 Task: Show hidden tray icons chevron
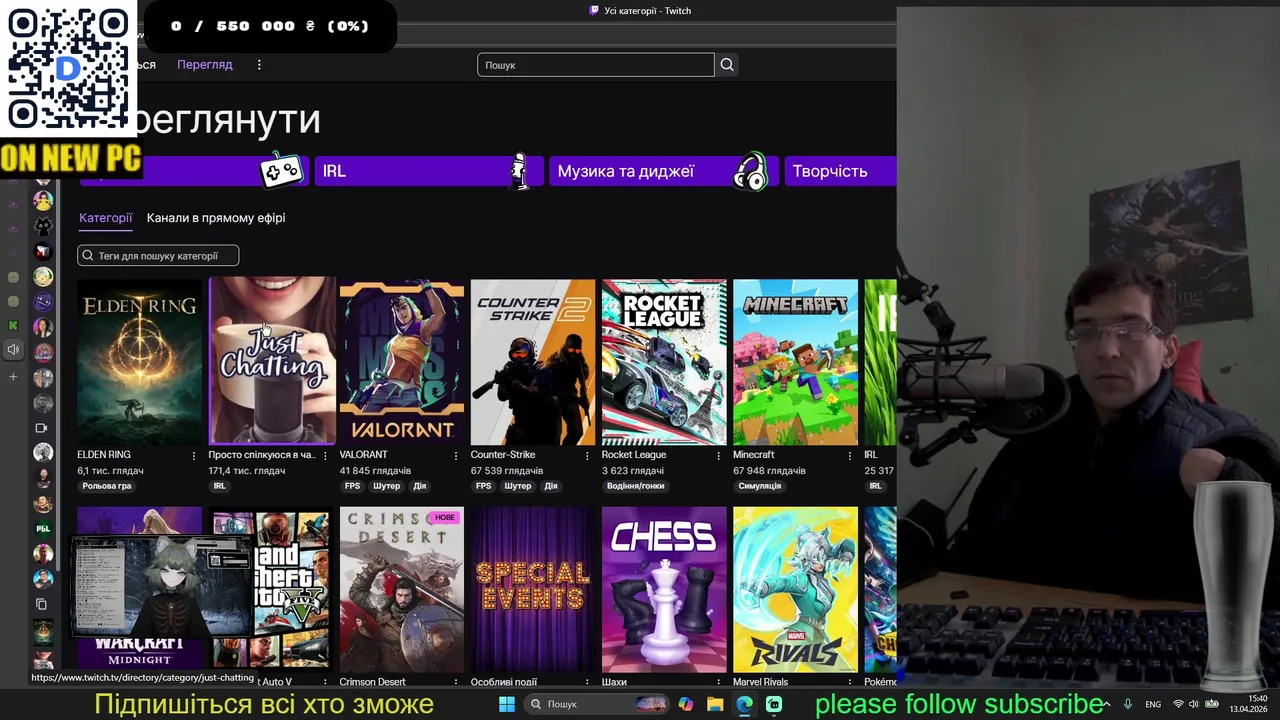(1106, 704)
